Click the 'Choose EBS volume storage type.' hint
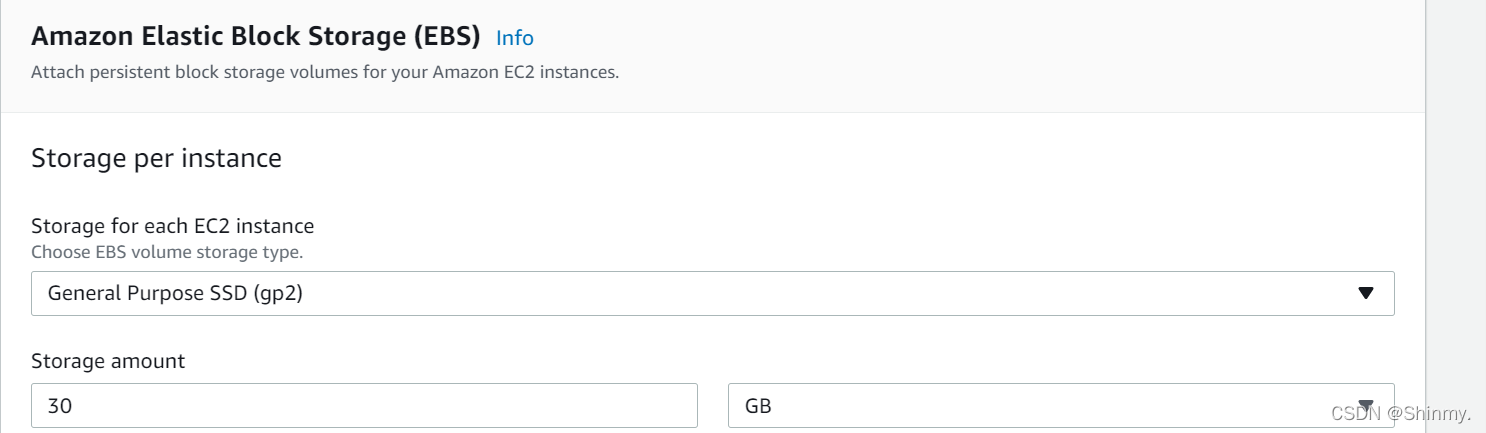The width and height of the screenshot is (1486, 433). [167, 252]
